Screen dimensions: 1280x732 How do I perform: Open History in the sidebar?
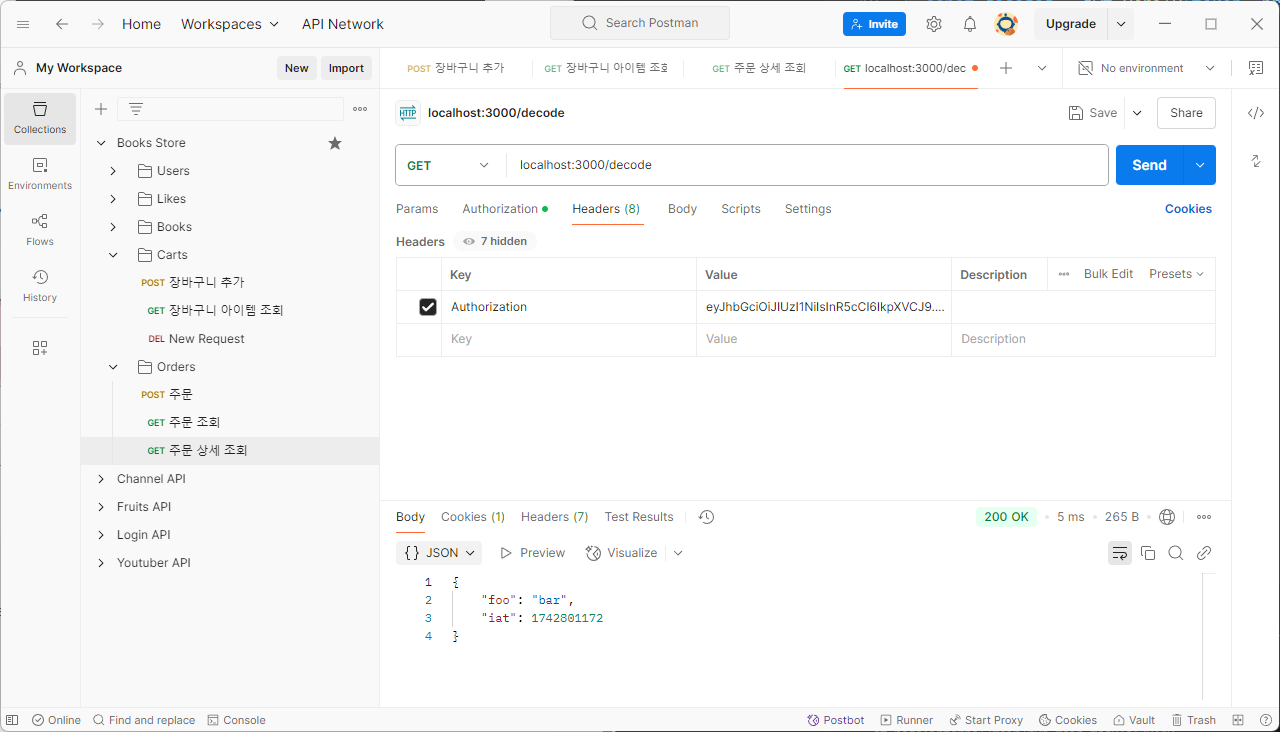pyautogui.click(x=40, y=287)
